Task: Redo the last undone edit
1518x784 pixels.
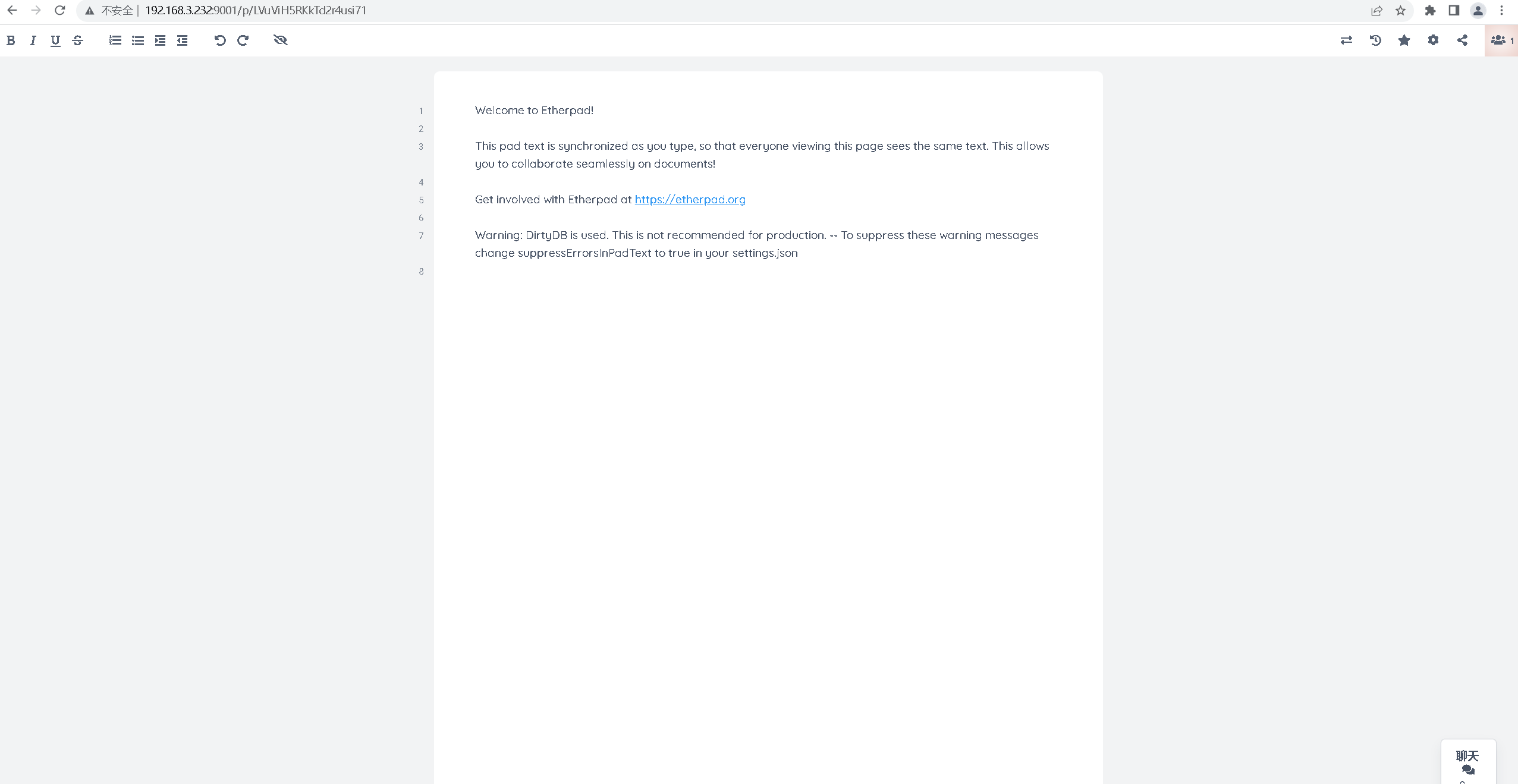Action: 243,40
